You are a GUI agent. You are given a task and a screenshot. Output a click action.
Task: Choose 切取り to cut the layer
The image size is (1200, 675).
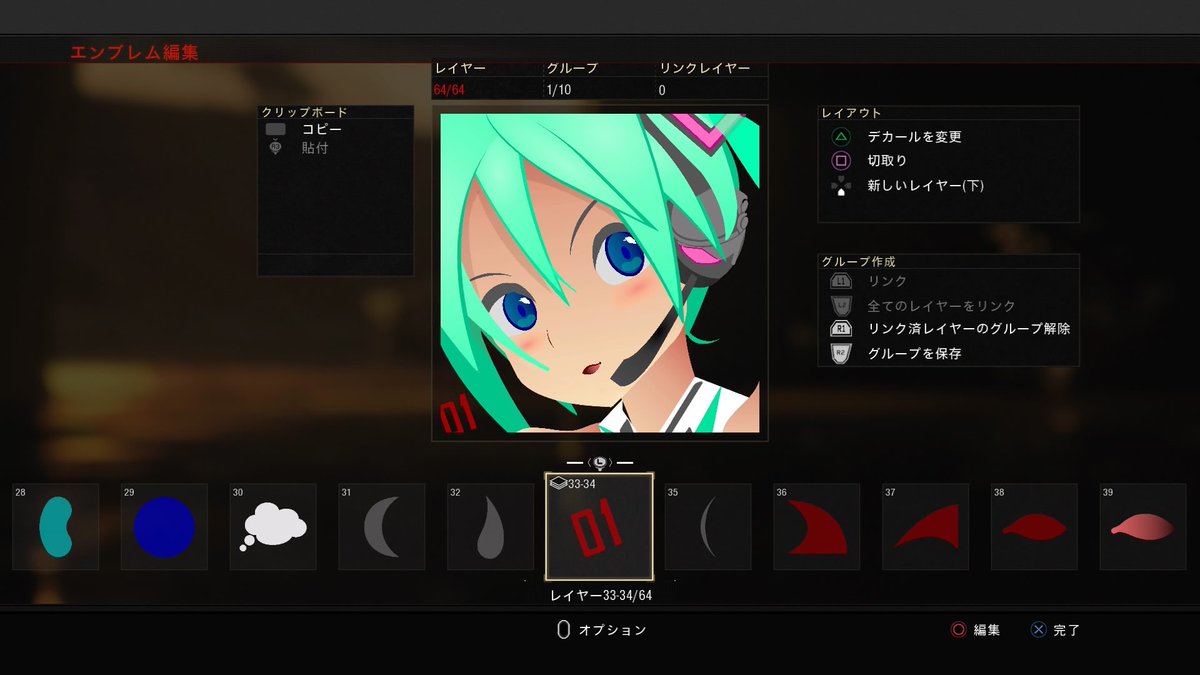[887, 160]
